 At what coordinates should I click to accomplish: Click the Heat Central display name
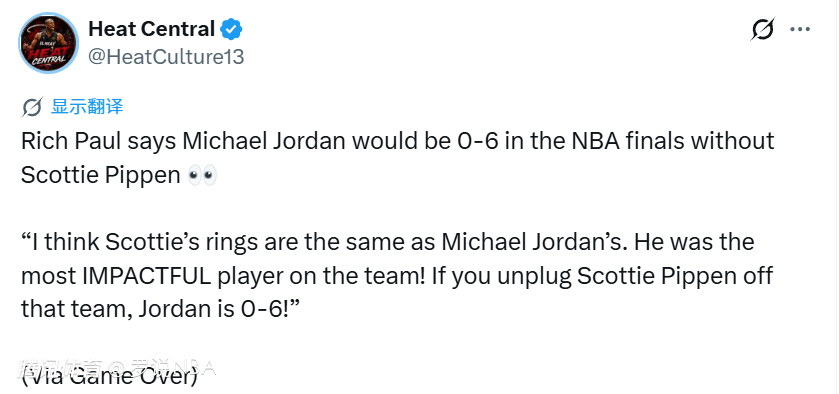(151, 29)
